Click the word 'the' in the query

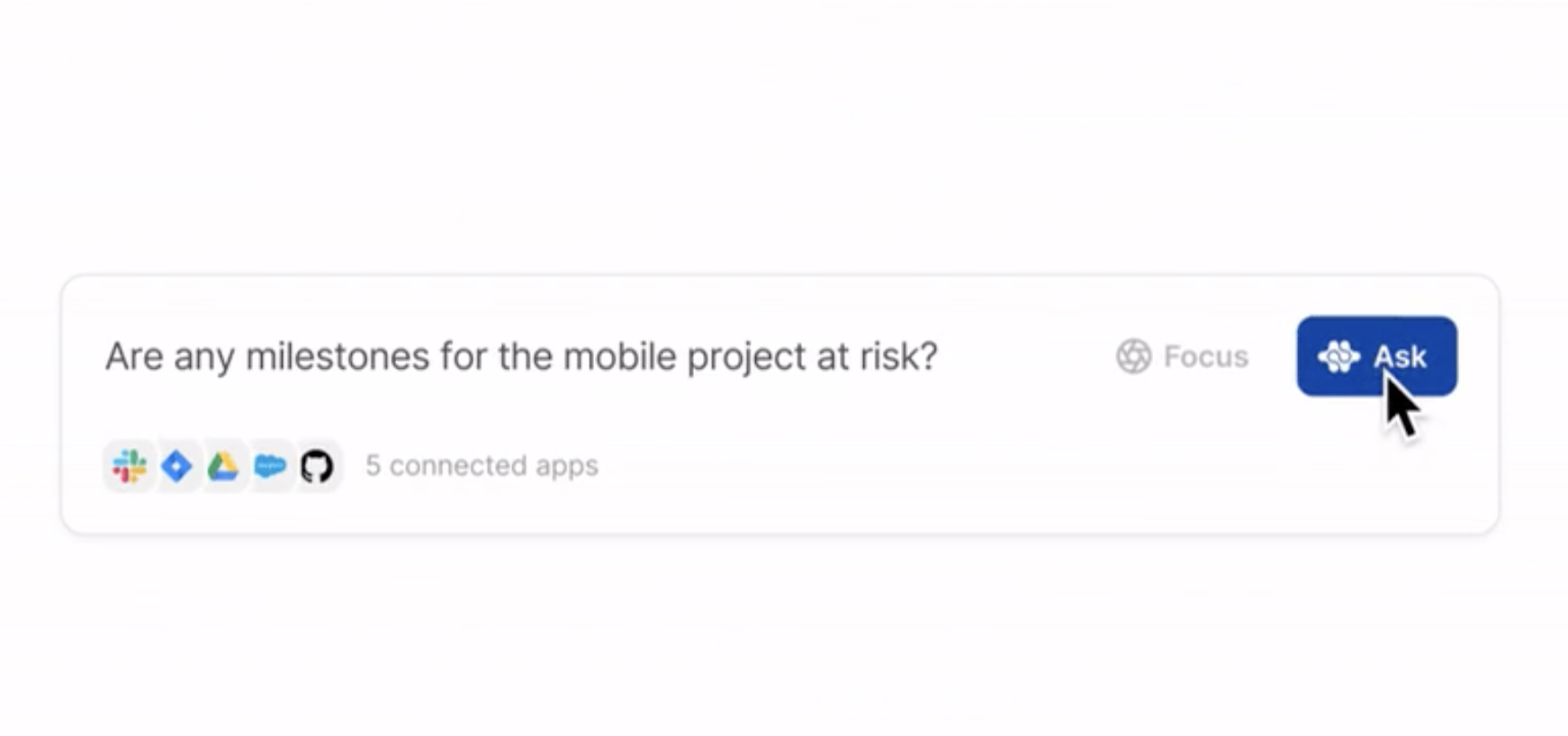(525, 356)
